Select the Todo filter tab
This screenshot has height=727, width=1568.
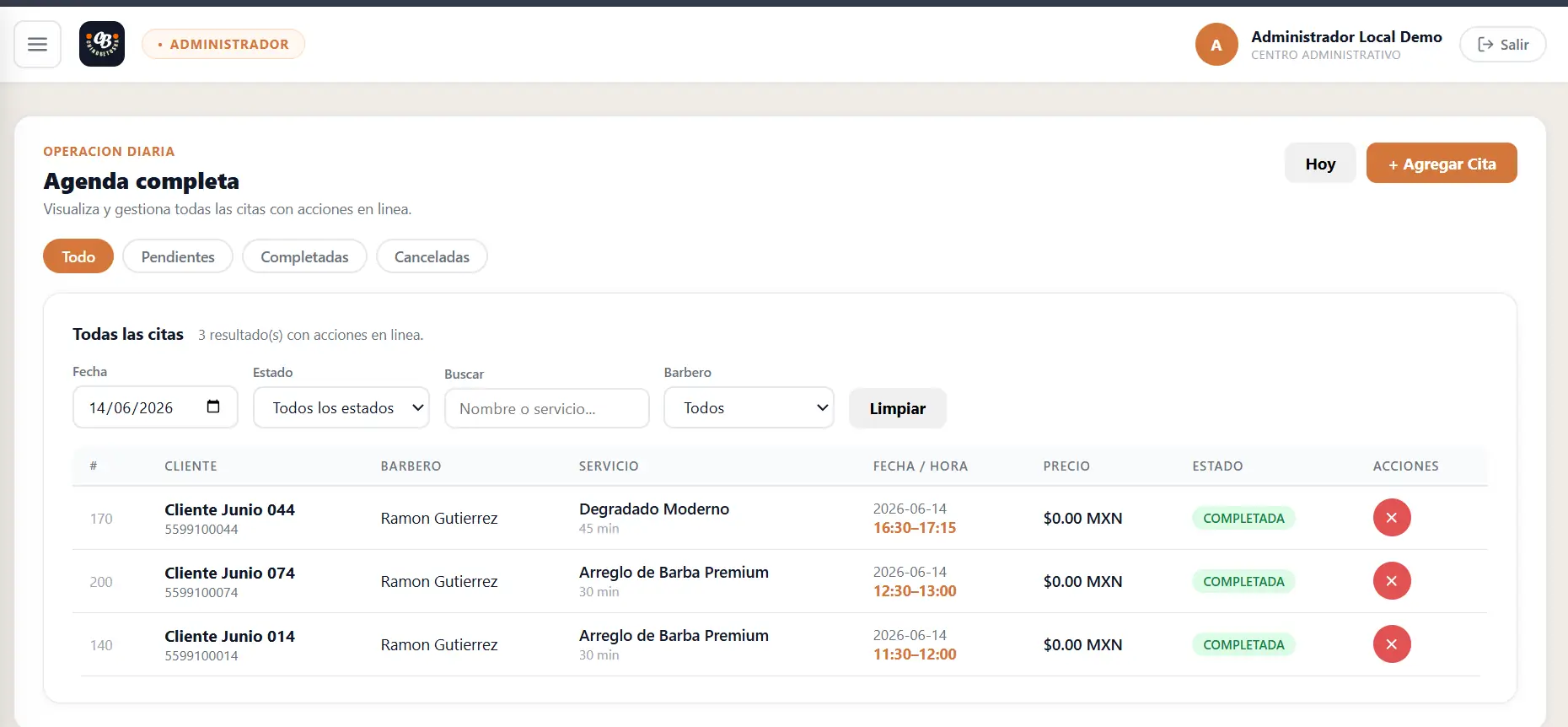click(x=78, y=256)
